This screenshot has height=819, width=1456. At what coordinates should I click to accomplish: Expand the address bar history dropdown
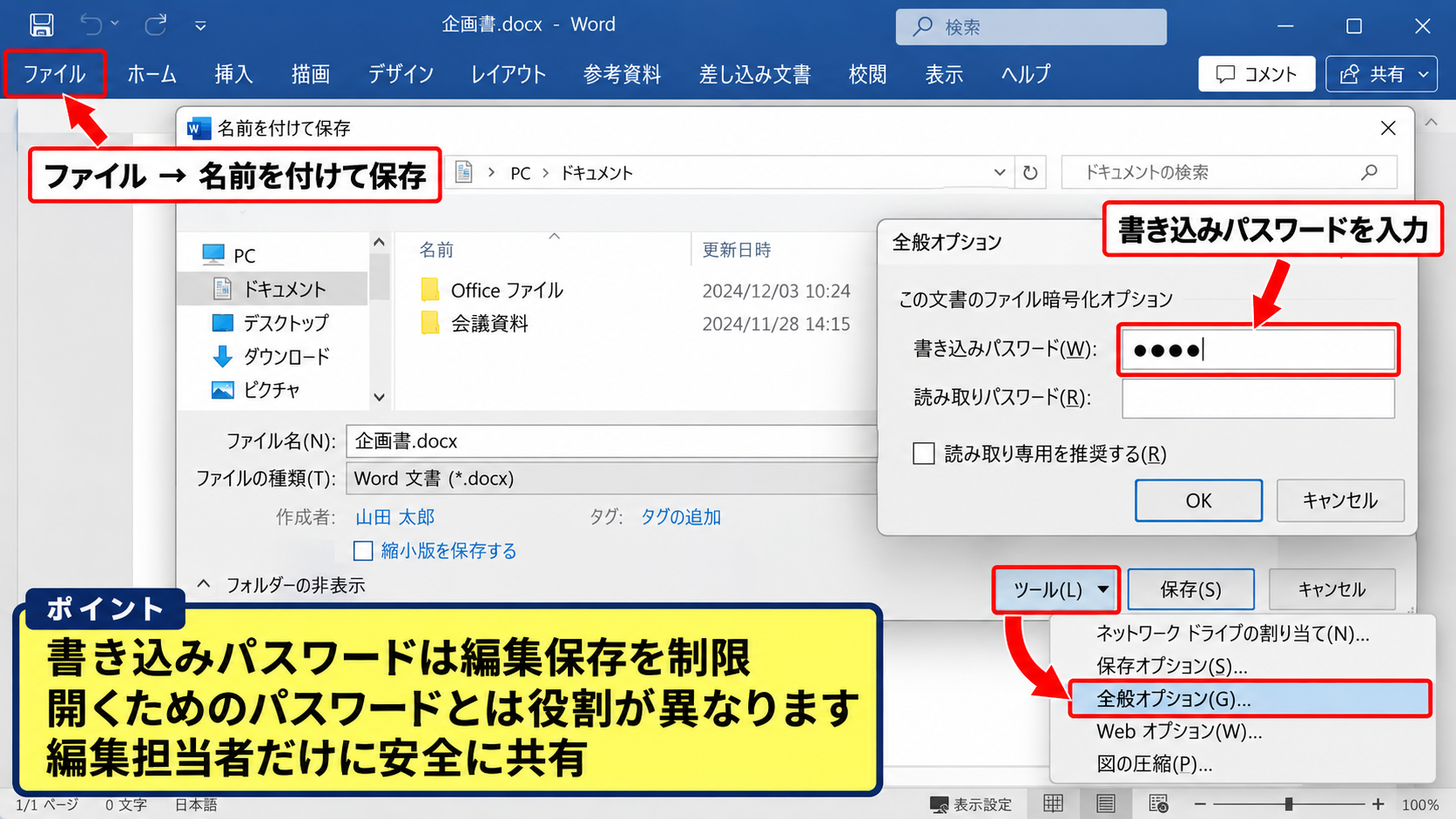click(999, 172)
